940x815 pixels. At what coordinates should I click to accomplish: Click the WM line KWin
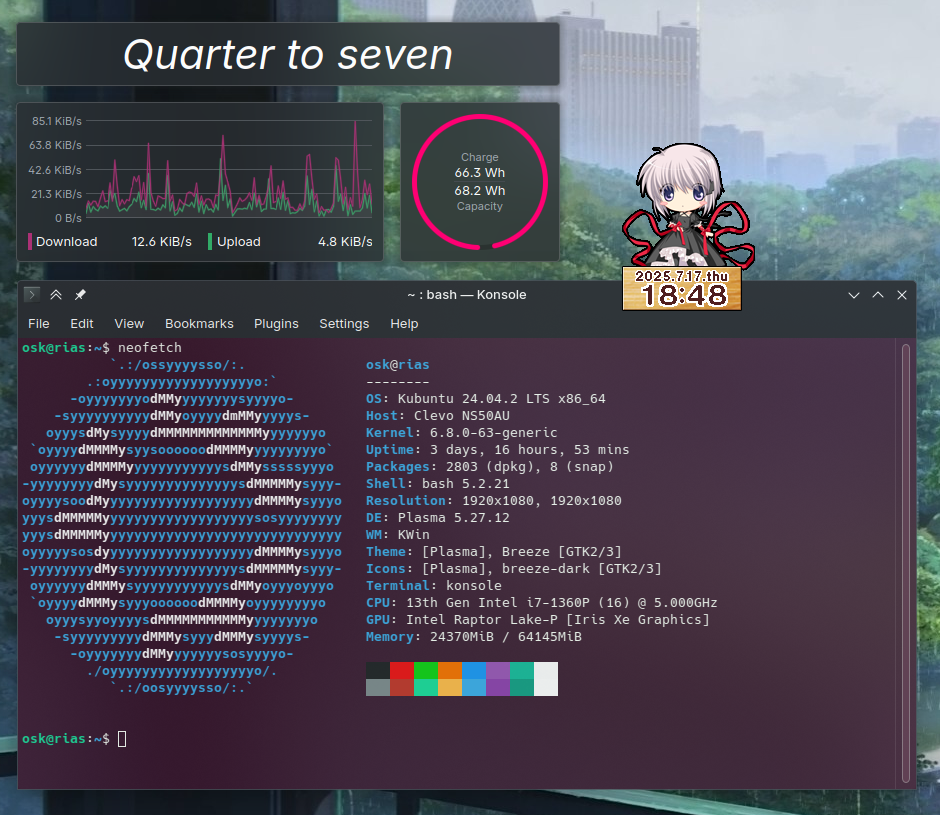click(x=397, y=534)
